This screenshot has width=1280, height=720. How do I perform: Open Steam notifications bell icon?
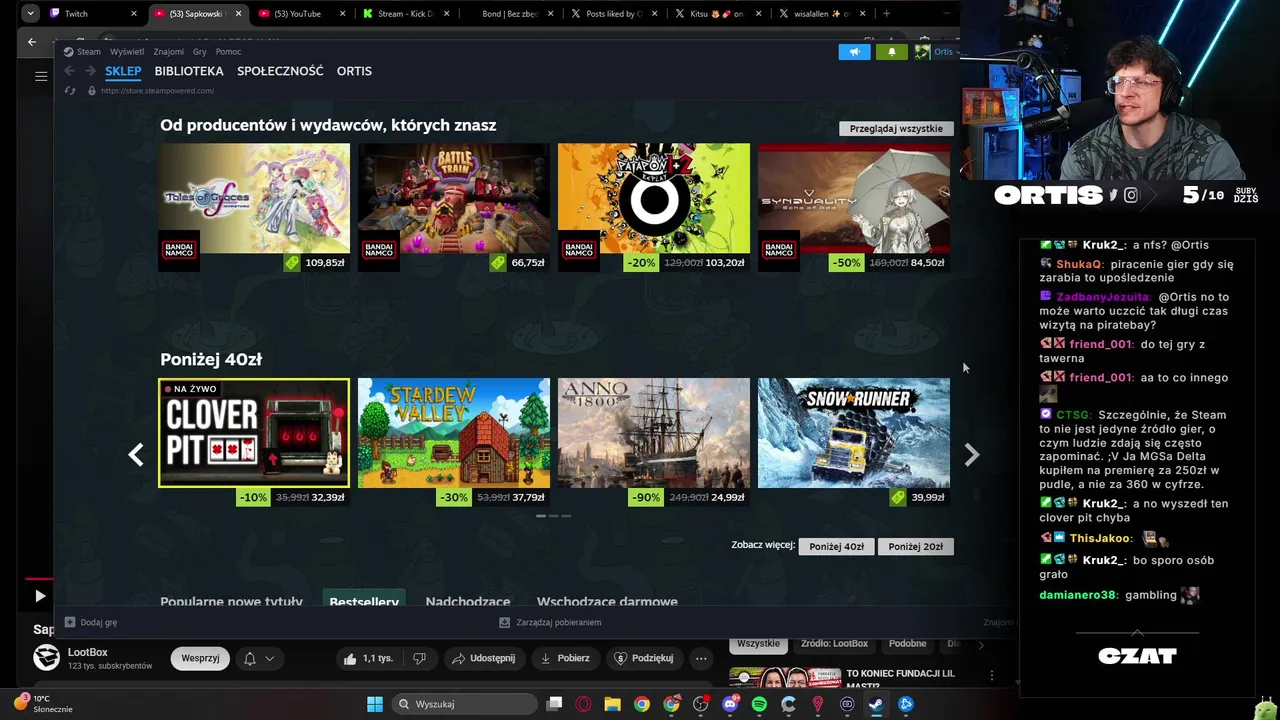pyautogui.click(x=891, y=52)
